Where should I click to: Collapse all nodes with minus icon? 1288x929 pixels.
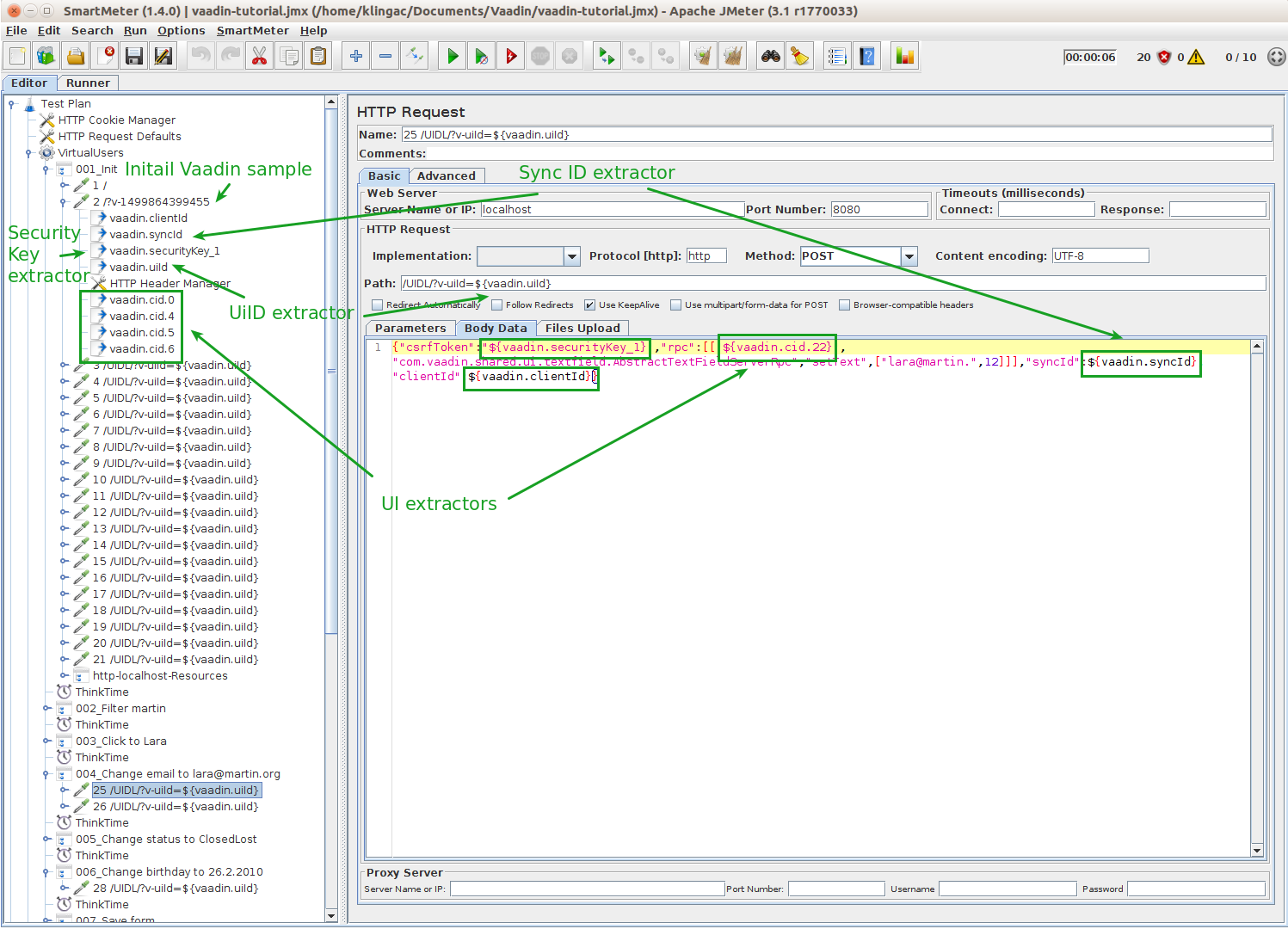(x=385, y=57)
